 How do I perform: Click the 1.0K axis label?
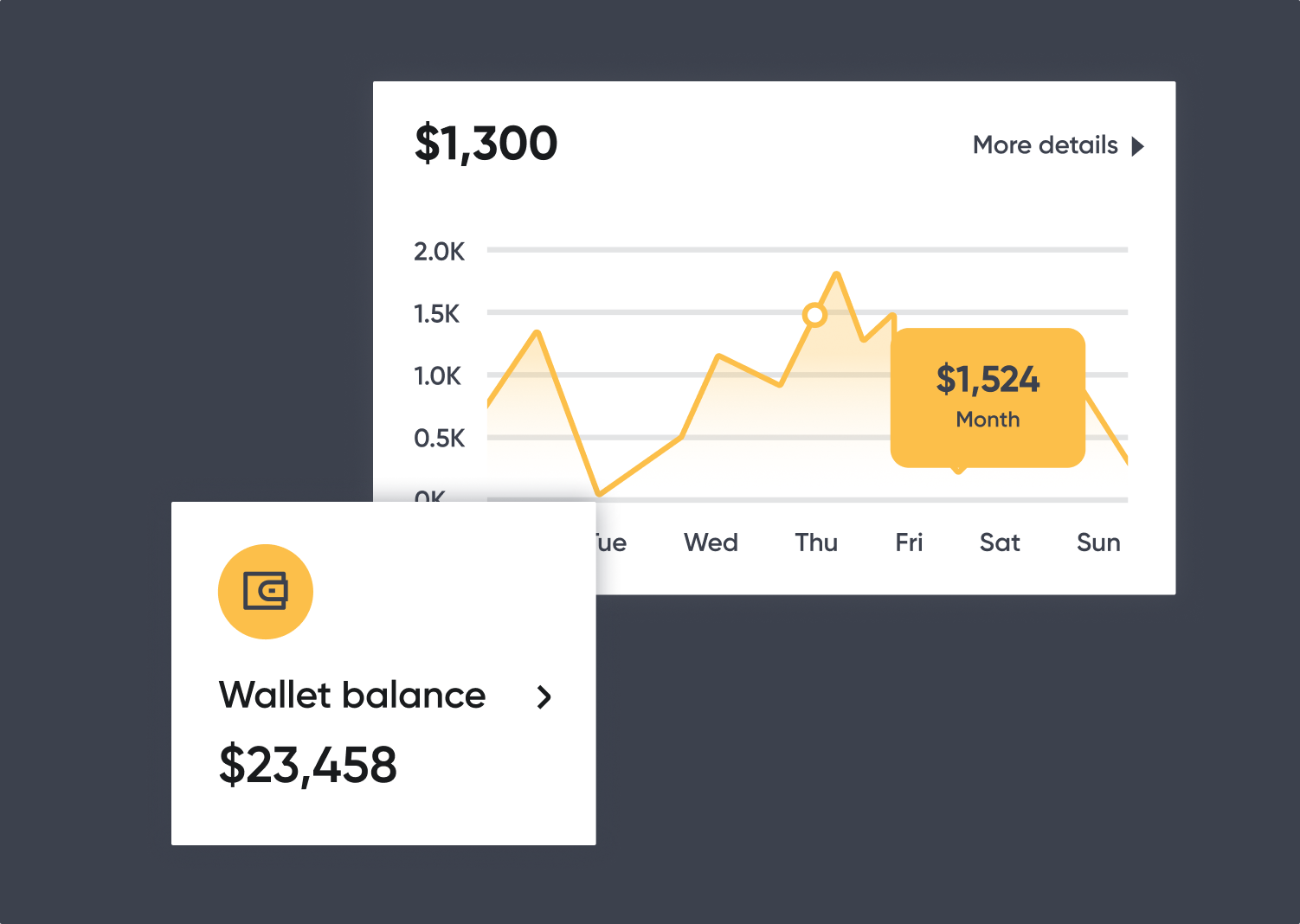click(x=437, y=376)
